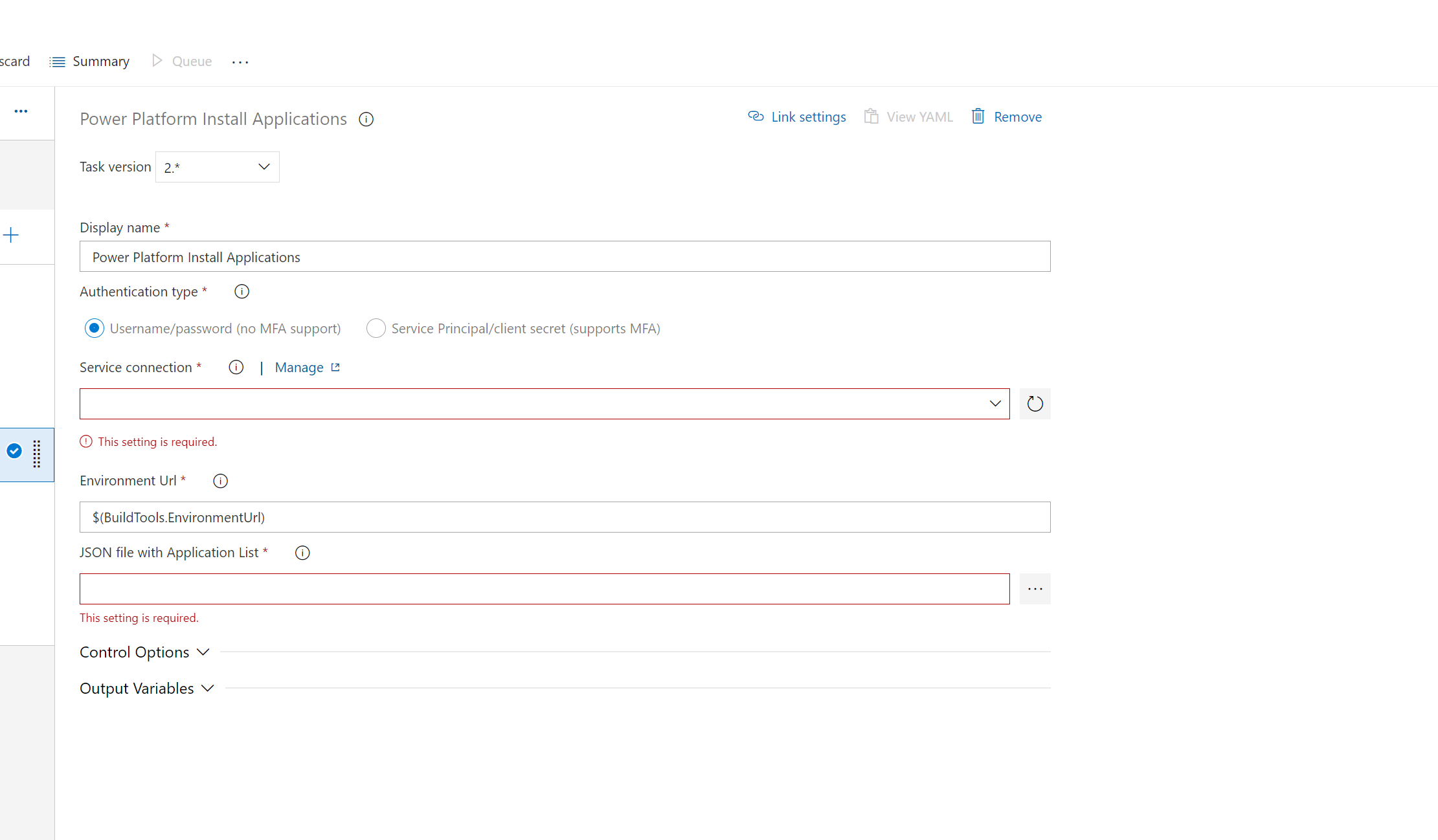Click the Link settings icon

point(756,116)
